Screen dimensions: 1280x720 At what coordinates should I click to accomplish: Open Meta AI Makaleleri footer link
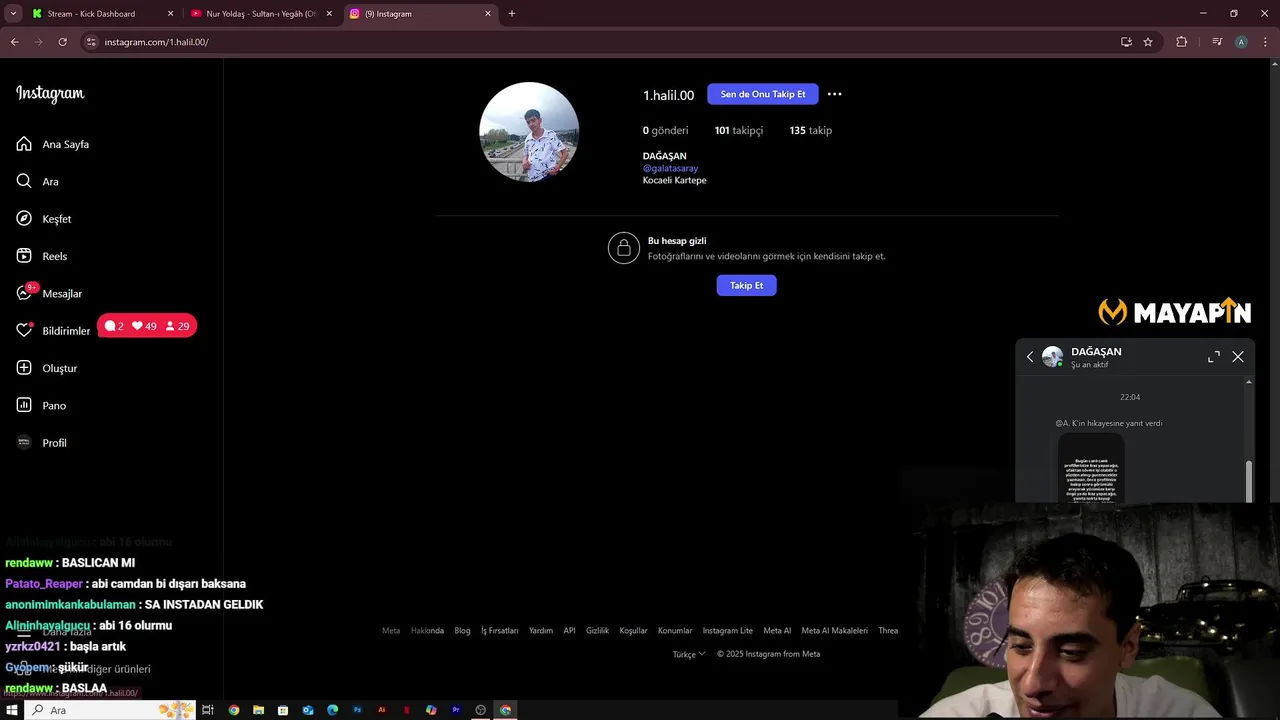834,631
